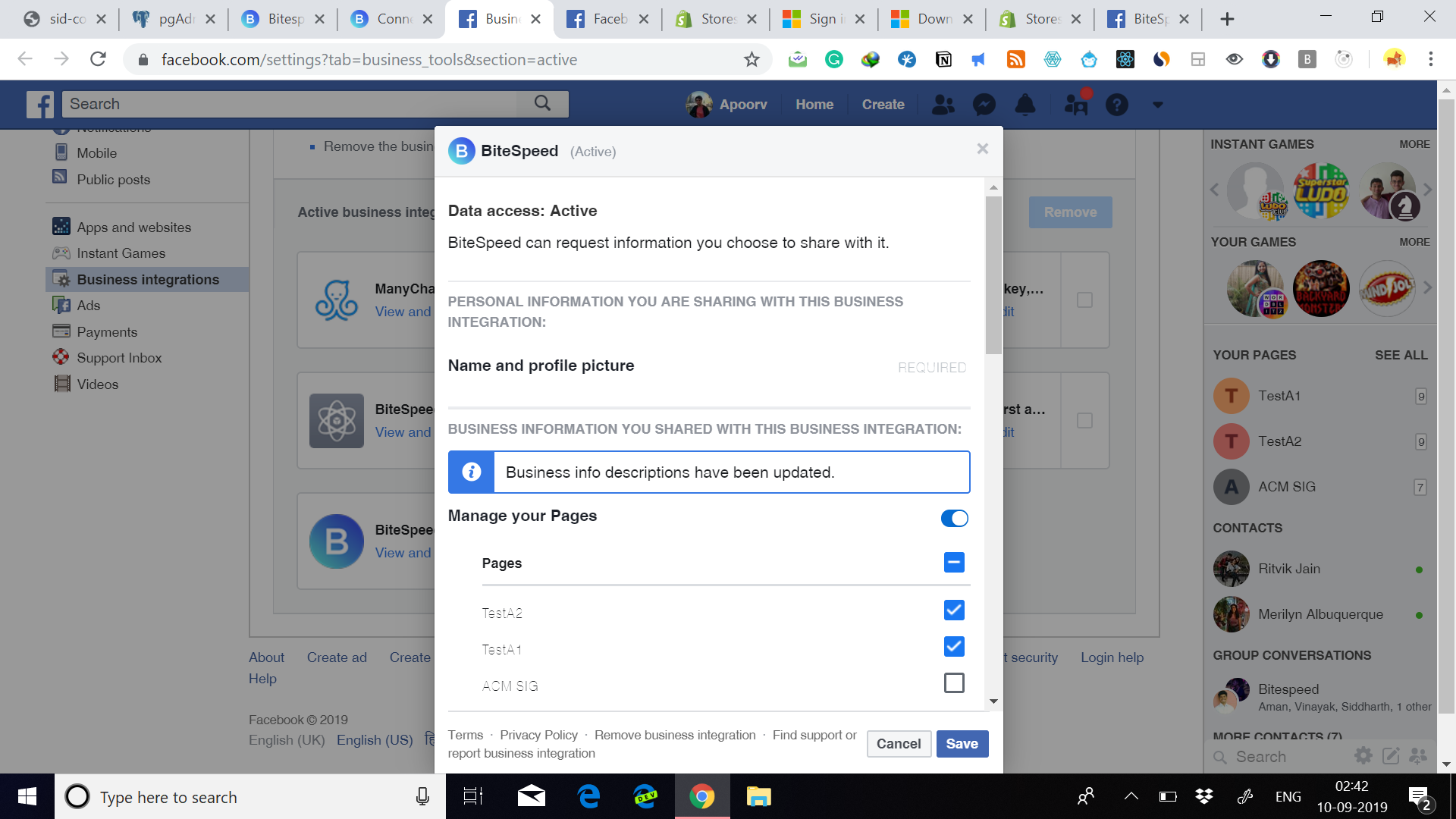Click the Save button in dialog
Image resolution: width=1456 pixels, height=819 pixels.
pyautogui.click(x=962, y=744)
